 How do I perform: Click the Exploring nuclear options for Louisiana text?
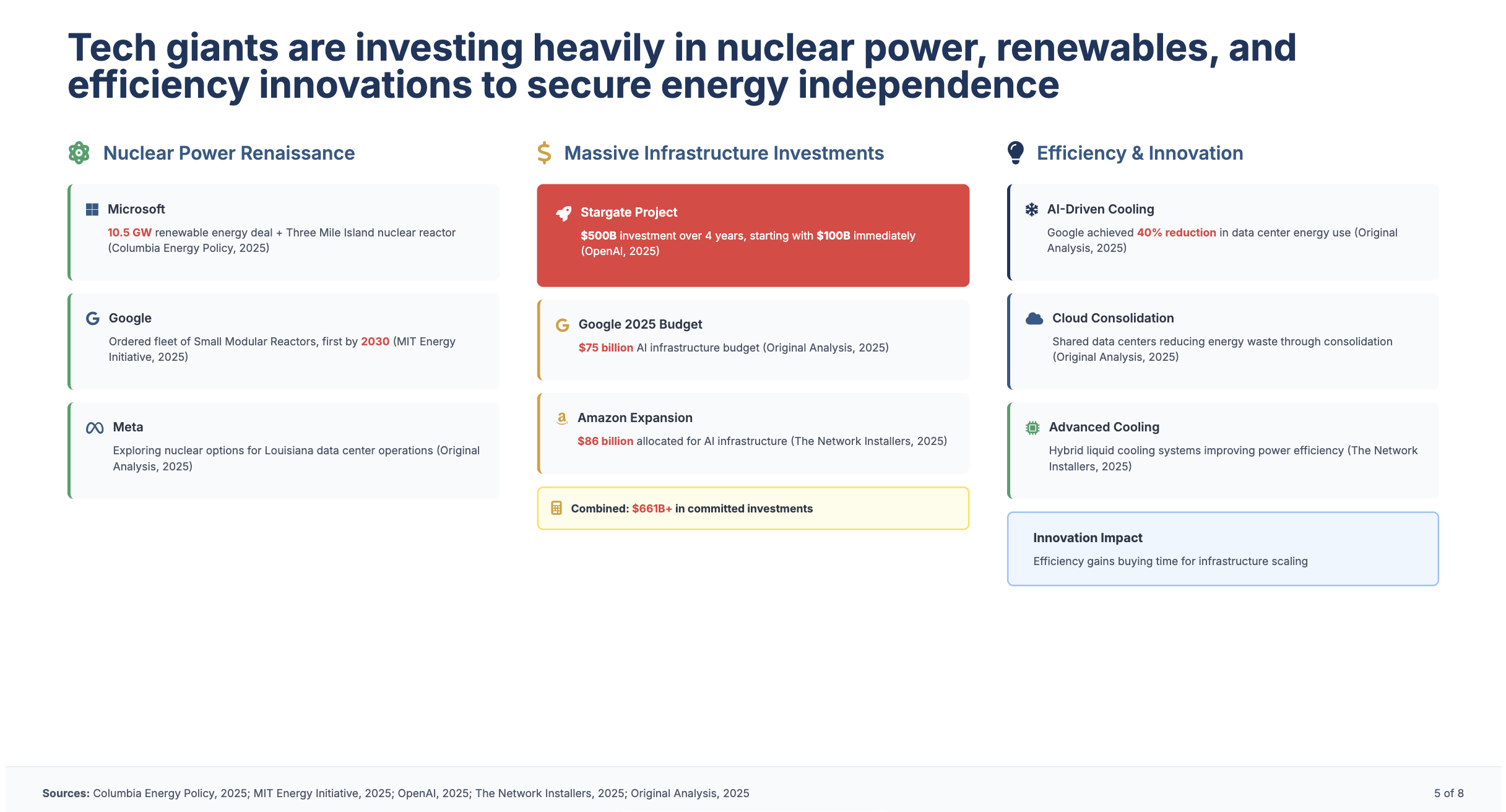[296, 459]
